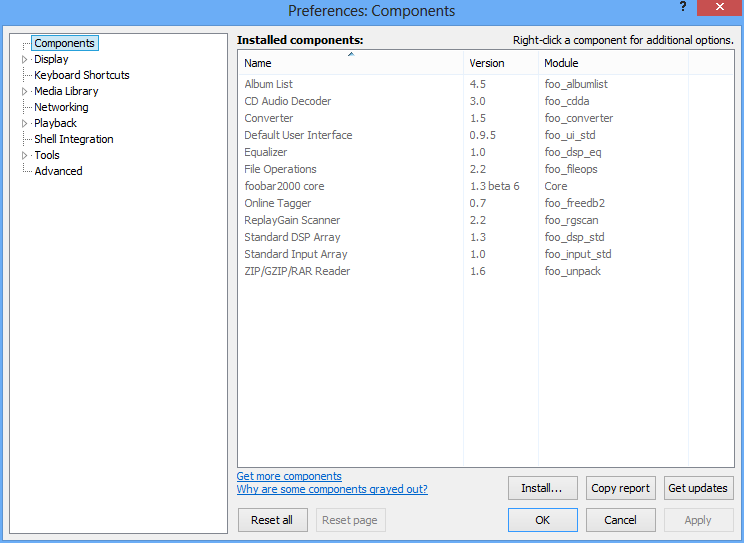
Task: Open the Display preferences page
Action: click(51, 59)
